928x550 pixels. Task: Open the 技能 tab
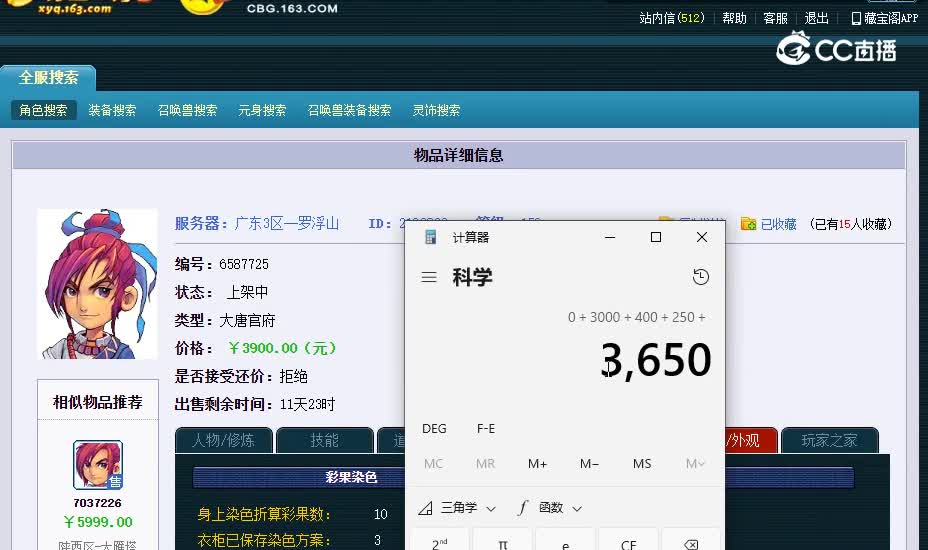coord(324,440)
